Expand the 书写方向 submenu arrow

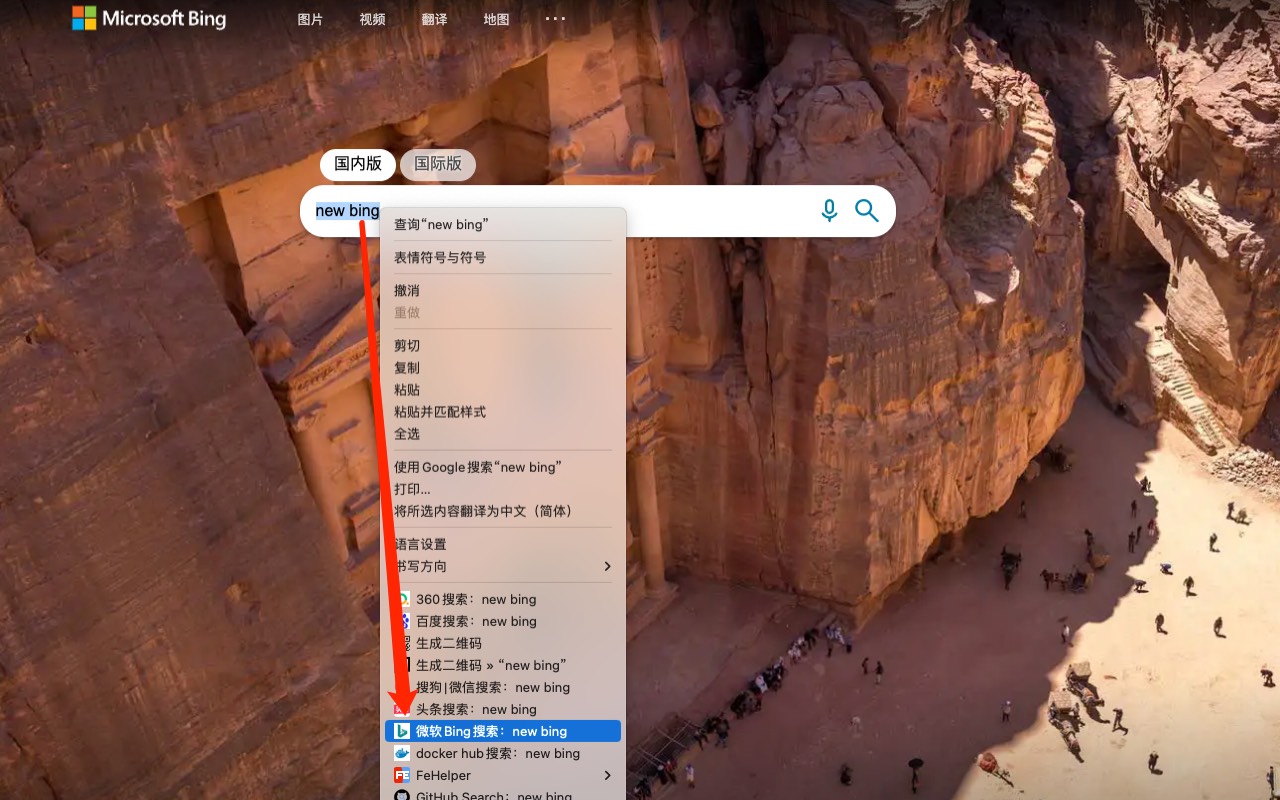[x=607, y=565]
